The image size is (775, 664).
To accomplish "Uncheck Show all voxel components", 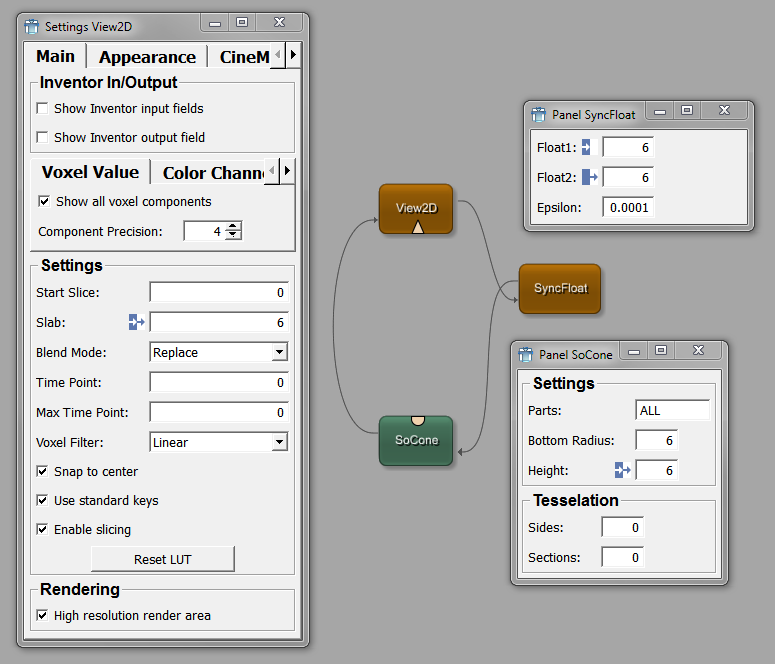I will tap(44, 201).
